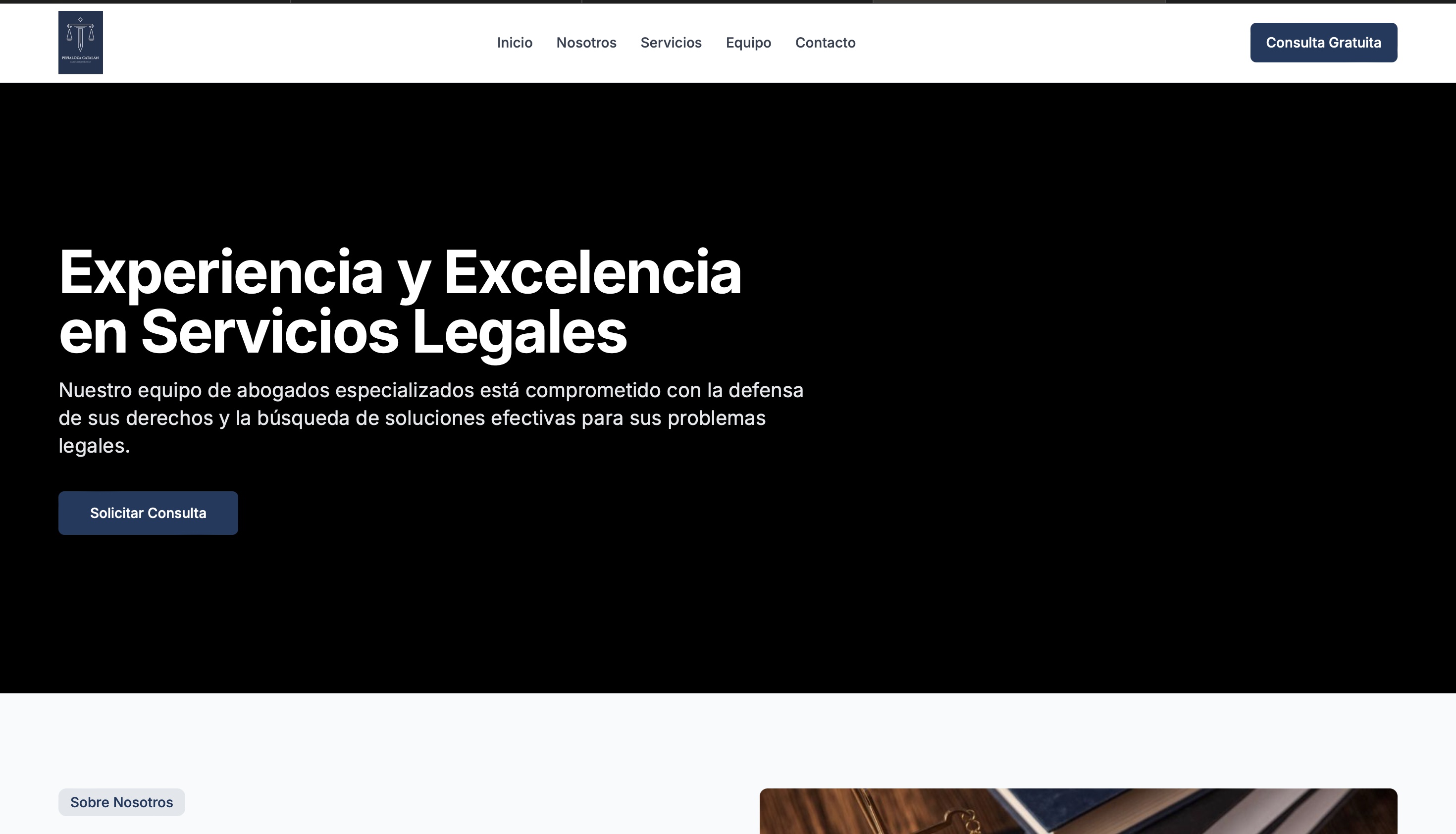Open the Inicio navigation link
Image resolution: width=1456 pixels, height=834 pixels.
point(515,43)
